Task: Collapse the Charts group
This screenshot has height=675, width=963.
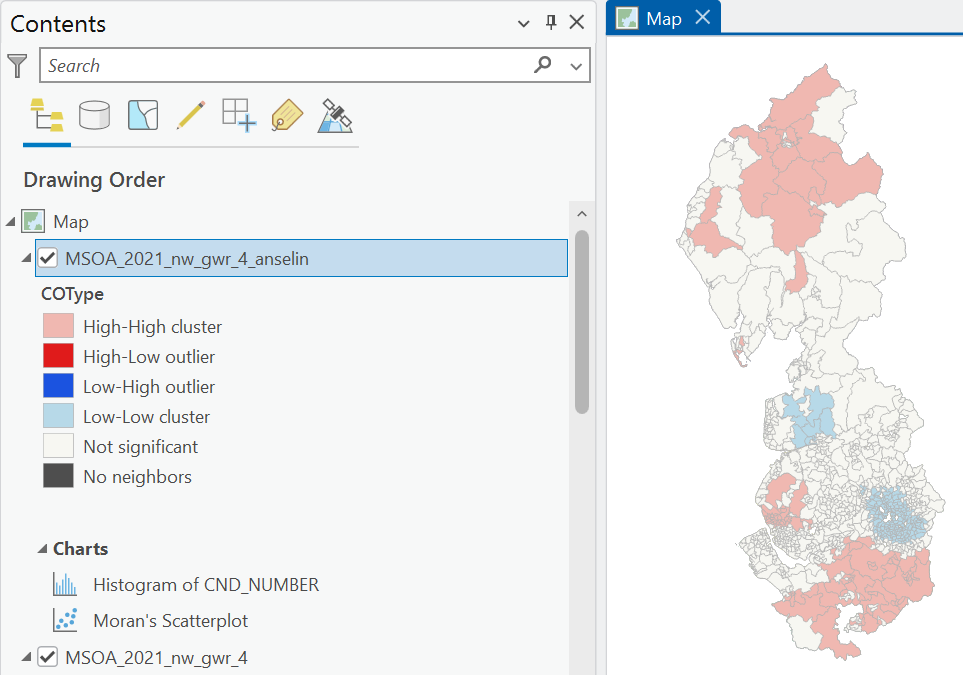Action: pyautogui.click(x=42, y=549)
